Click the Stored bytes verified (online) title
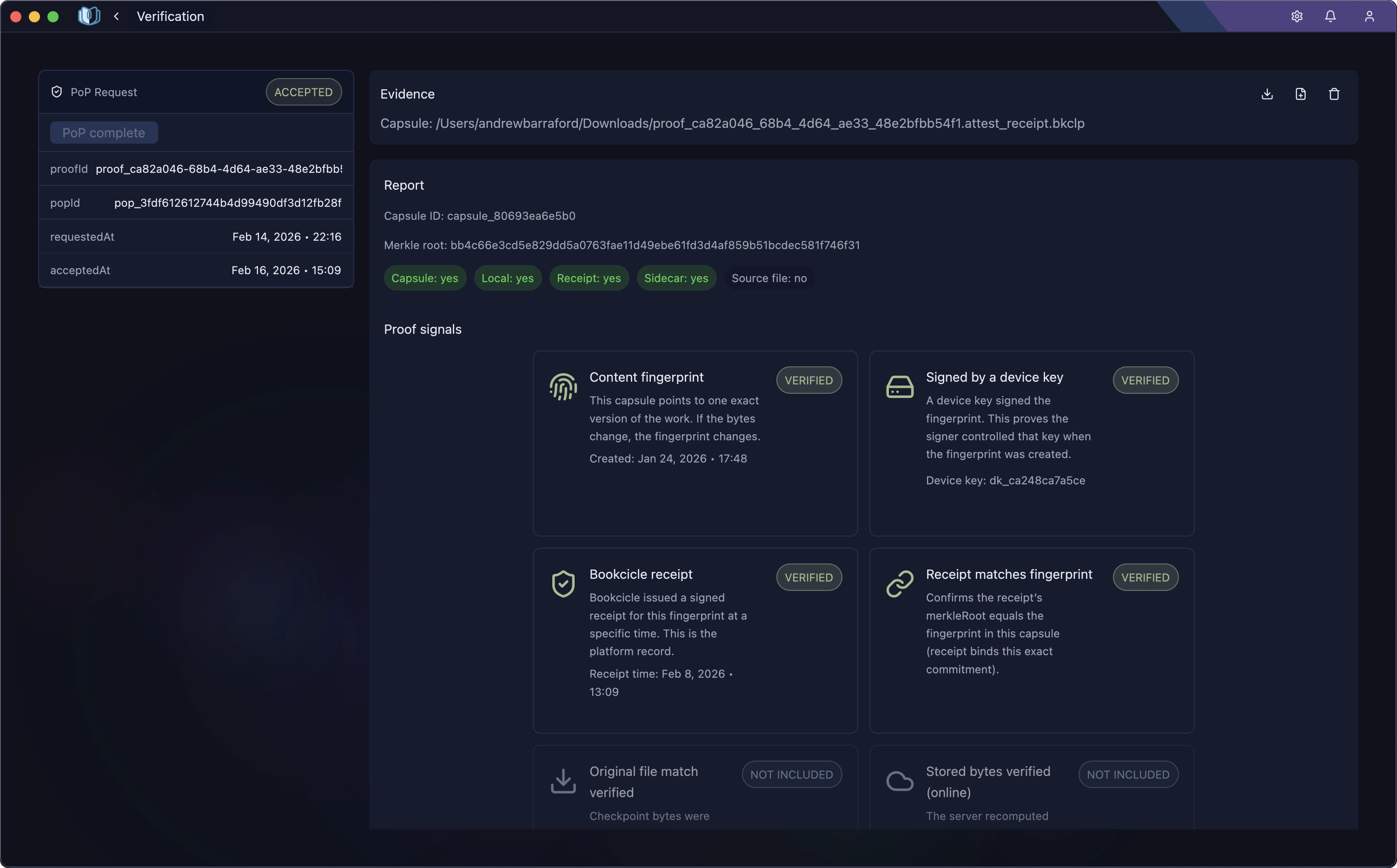1397x868 pixels. pyautogui.click(x=988, y=782)
